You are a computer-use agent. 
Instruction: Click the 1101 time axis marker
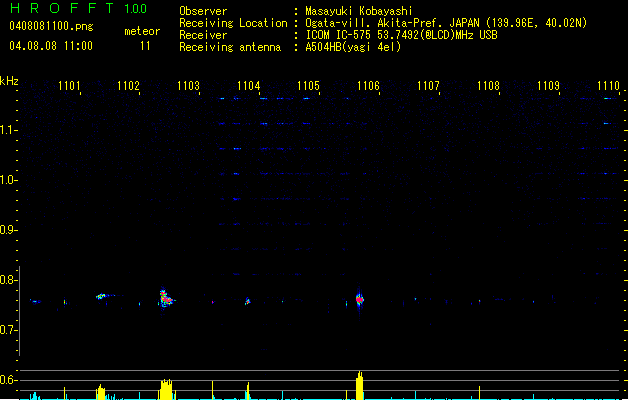(69, 86)
